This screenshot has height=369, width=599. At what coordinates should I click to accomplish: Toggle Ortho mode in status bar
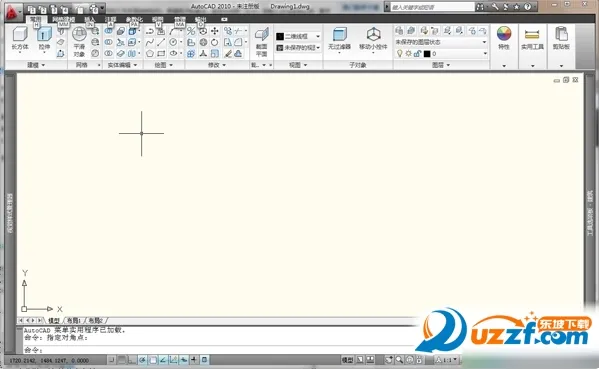pos(132,359)
